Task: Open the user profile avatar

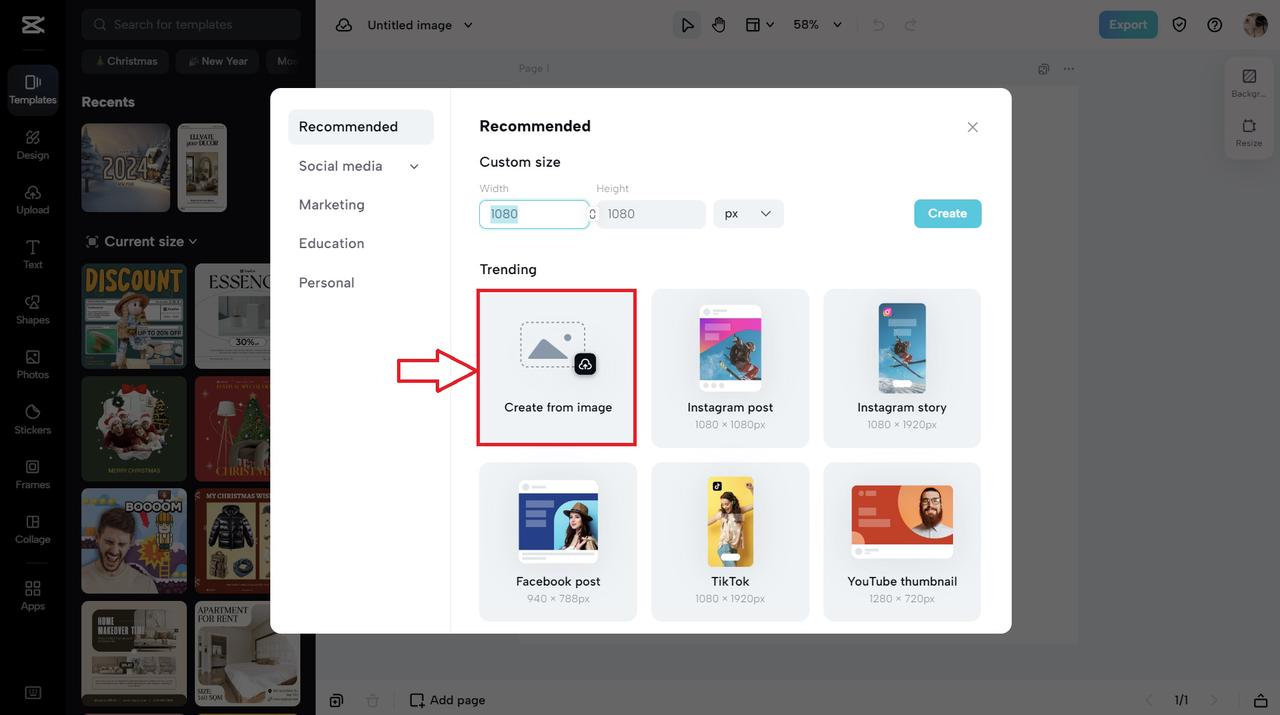Action: [x=1255, y=25]
